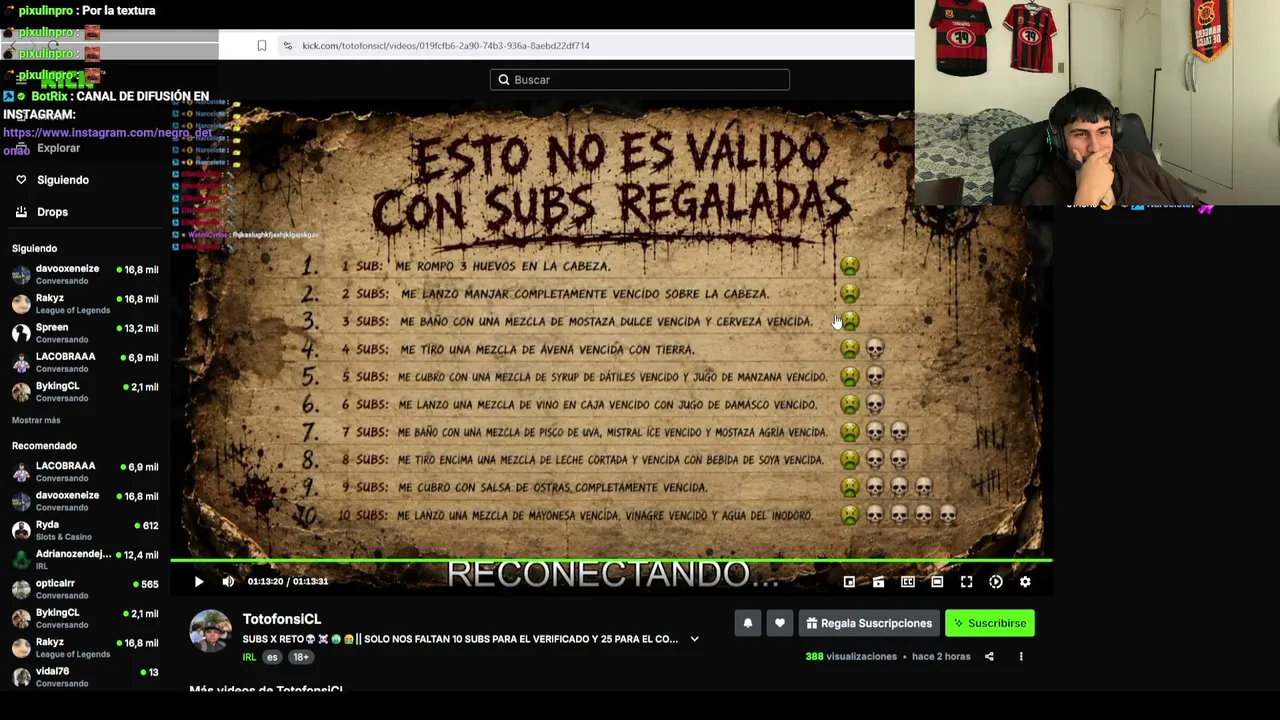
Task: Open Siguiendo in the sidebar navigation
Action: click(63, 180)
